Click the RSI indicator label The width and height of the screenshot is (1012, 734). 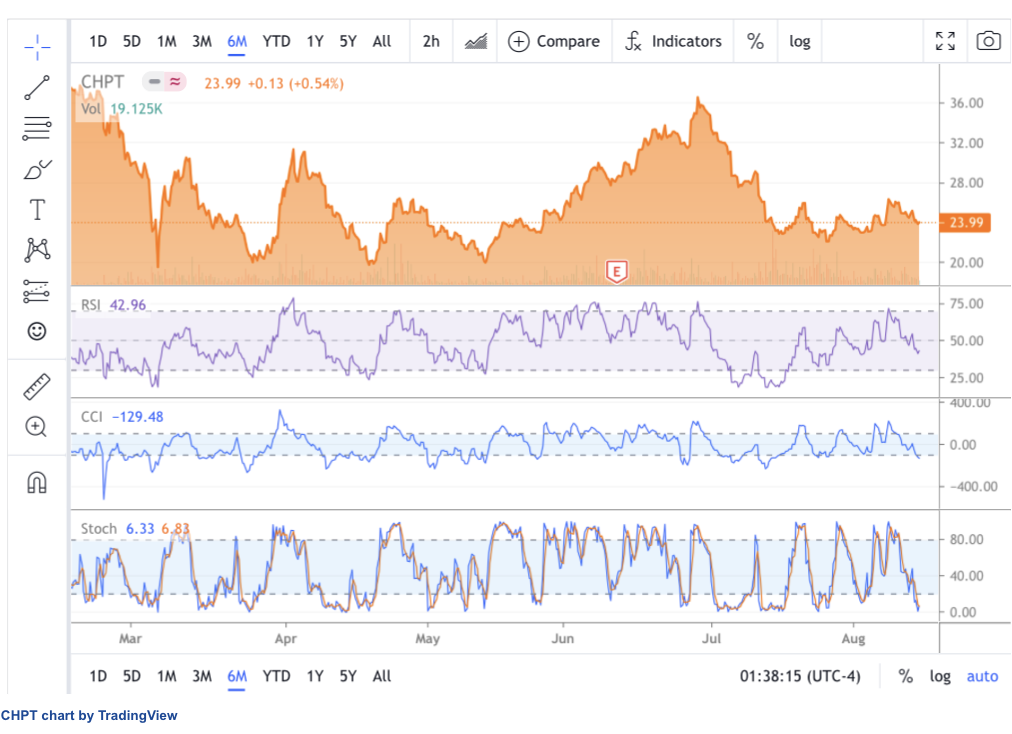[90, 305]
